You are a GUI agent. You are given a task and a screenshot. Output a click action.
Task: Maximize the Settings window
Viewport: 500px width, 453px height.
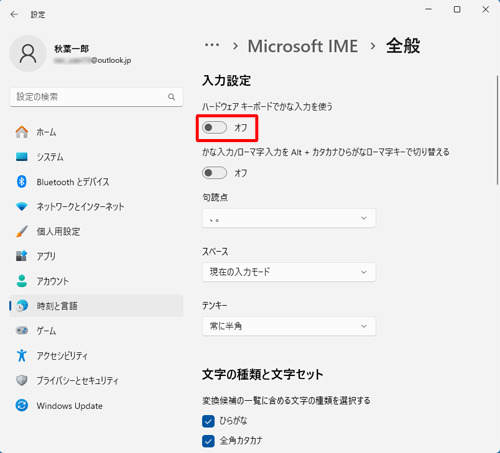pyautogui.click(x=457, y=9)
